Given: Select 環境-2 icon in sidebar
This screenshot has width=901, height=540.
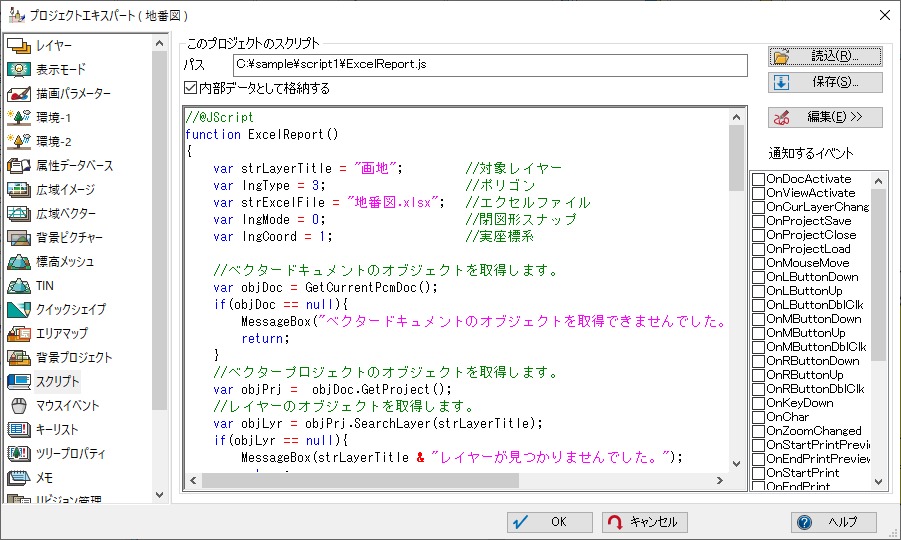Looking at the screenshot, I should [x=19, y=141].
